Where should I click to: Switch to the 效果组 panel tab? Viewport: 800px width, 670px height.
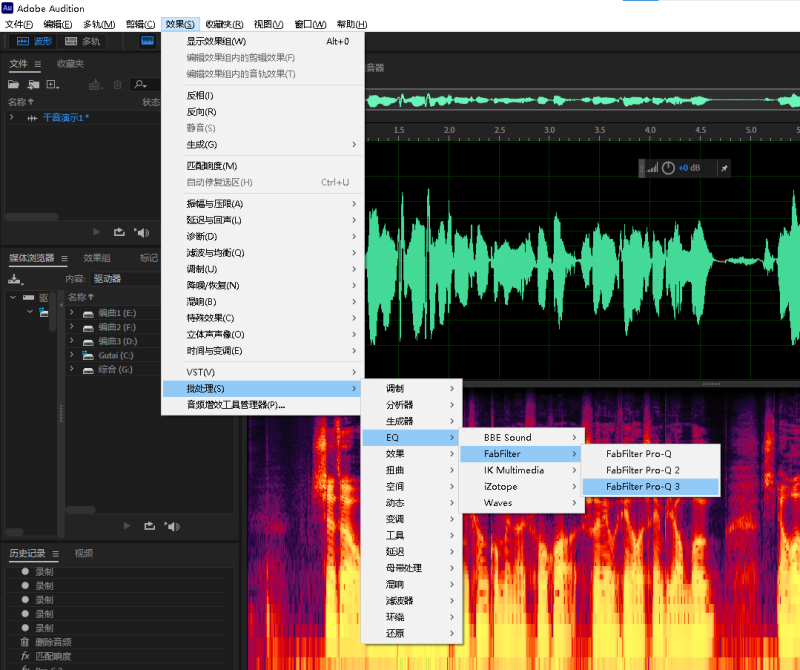point(97,258)
